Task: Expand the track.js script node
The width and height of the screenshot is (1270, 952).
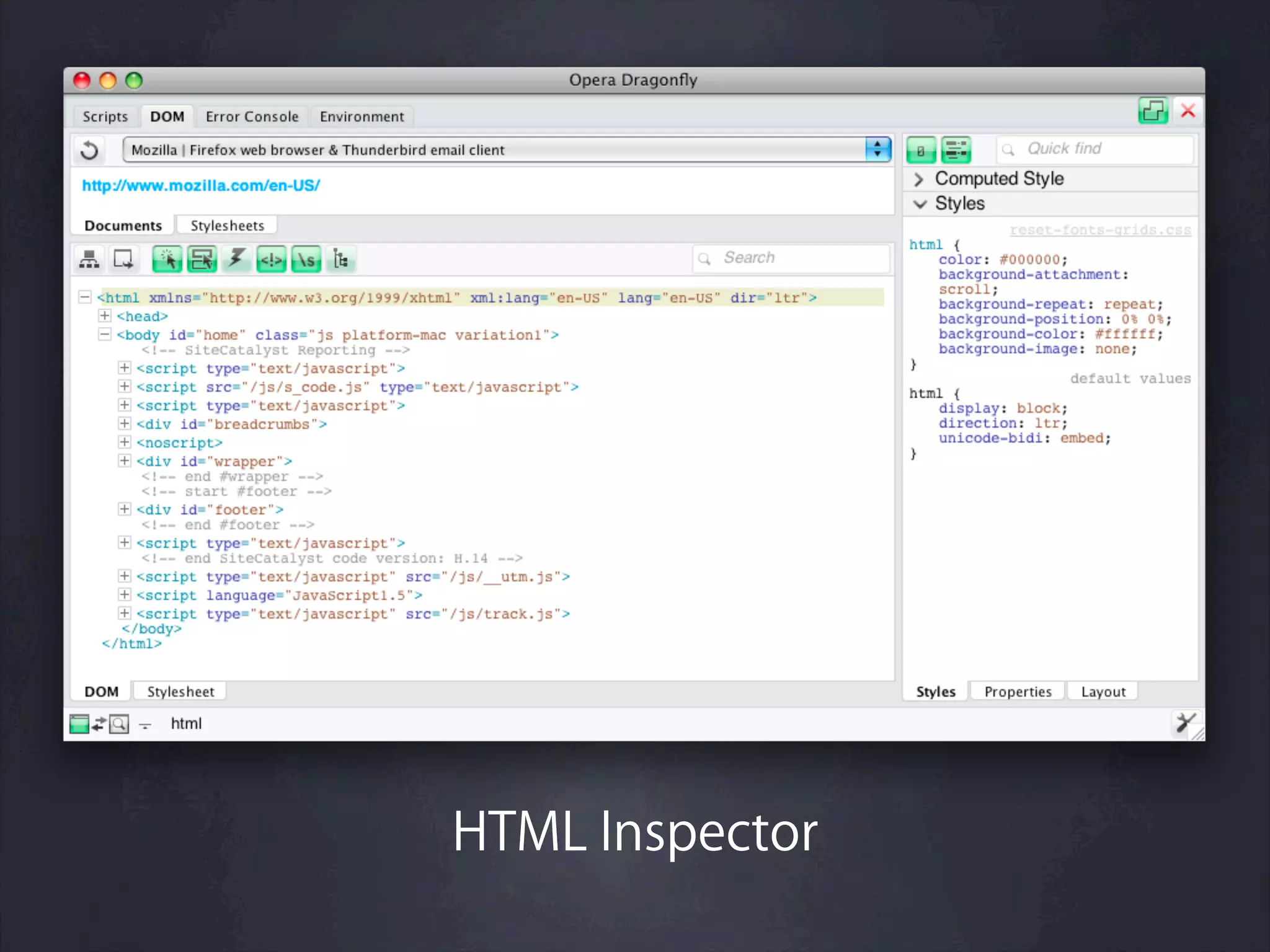Action: tap(125, 613)
